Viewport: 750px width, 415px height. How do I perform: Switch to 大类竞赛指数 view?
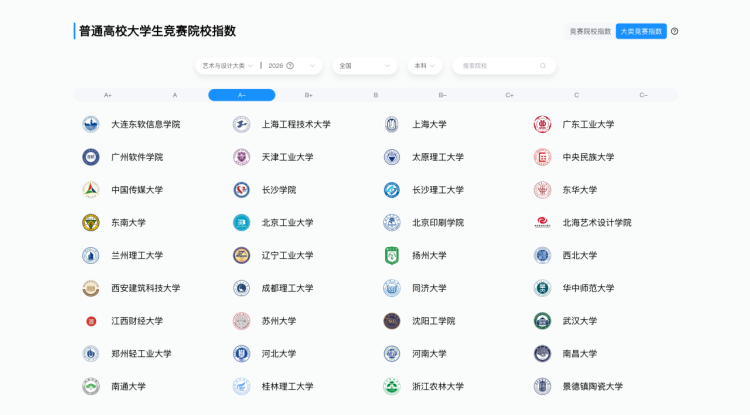click(x=641, y=32)
